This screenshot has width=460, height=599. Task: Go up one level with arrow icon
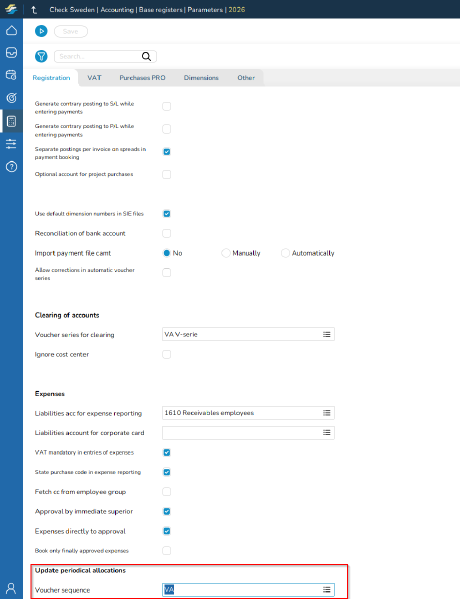tap(34, 10)
